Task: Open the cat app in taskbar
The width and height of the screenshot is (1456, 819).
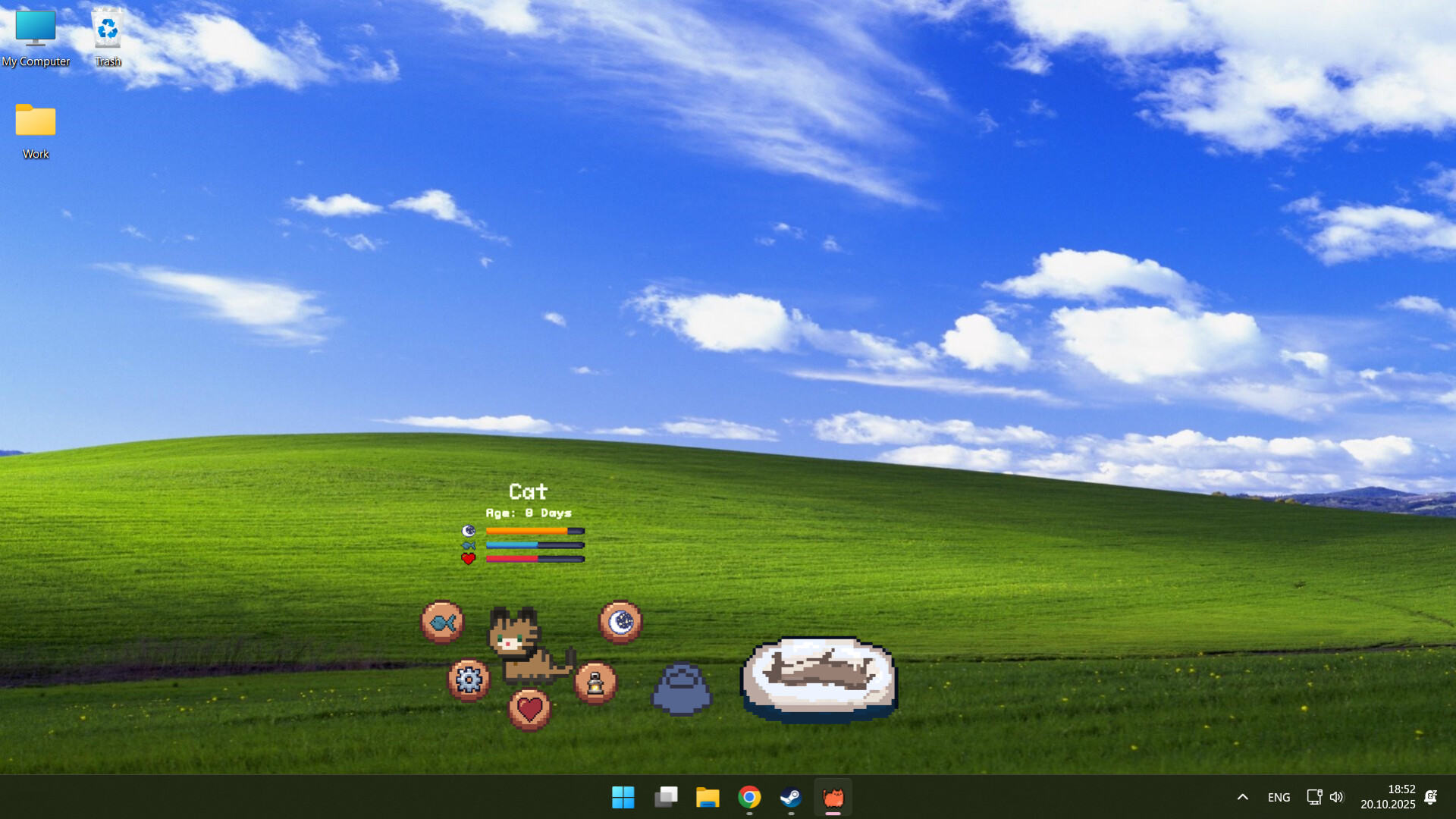Action: (x=833, y=797)
